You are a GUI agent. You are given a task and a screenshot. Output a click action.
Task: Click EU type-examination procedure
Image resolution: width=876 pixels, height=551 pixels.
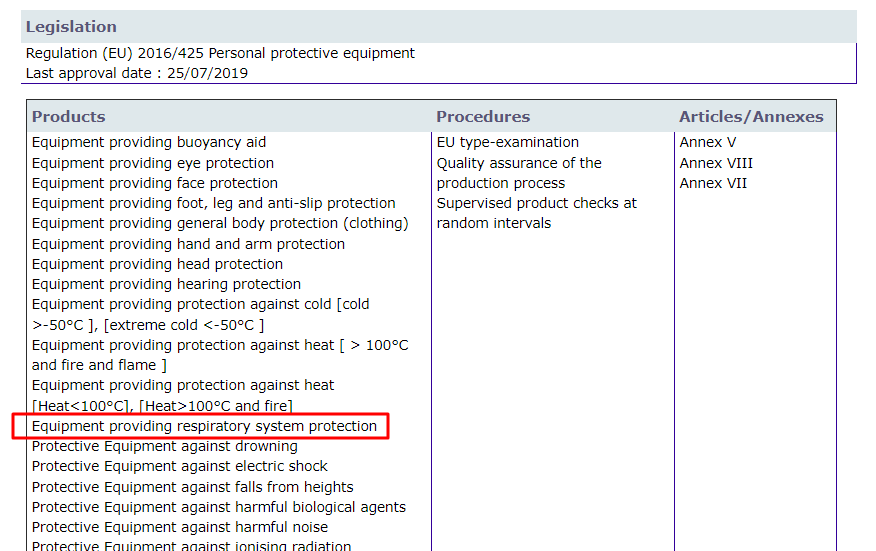(508, 142)
